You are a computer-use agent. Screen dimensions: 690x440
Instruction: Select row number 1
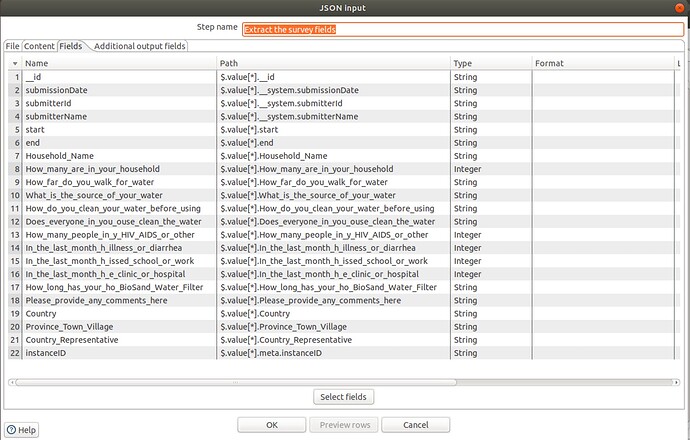click(15, 77)
